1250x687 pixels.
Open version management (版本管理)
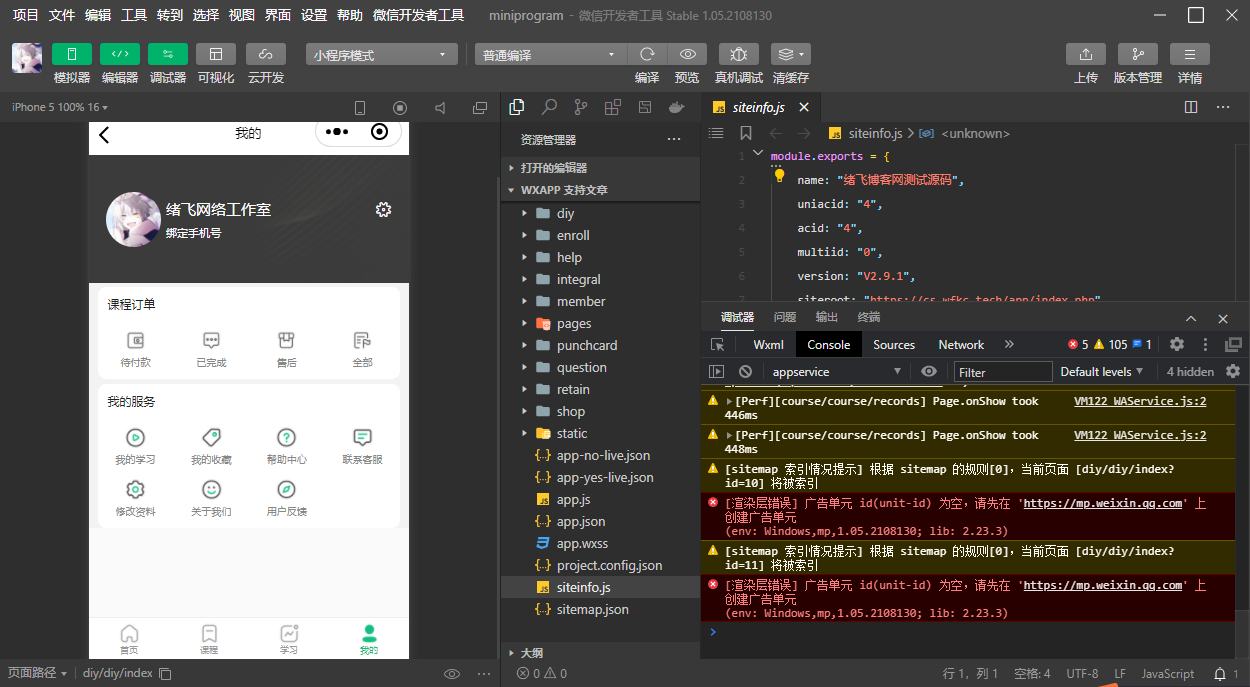coord(1137,54)
